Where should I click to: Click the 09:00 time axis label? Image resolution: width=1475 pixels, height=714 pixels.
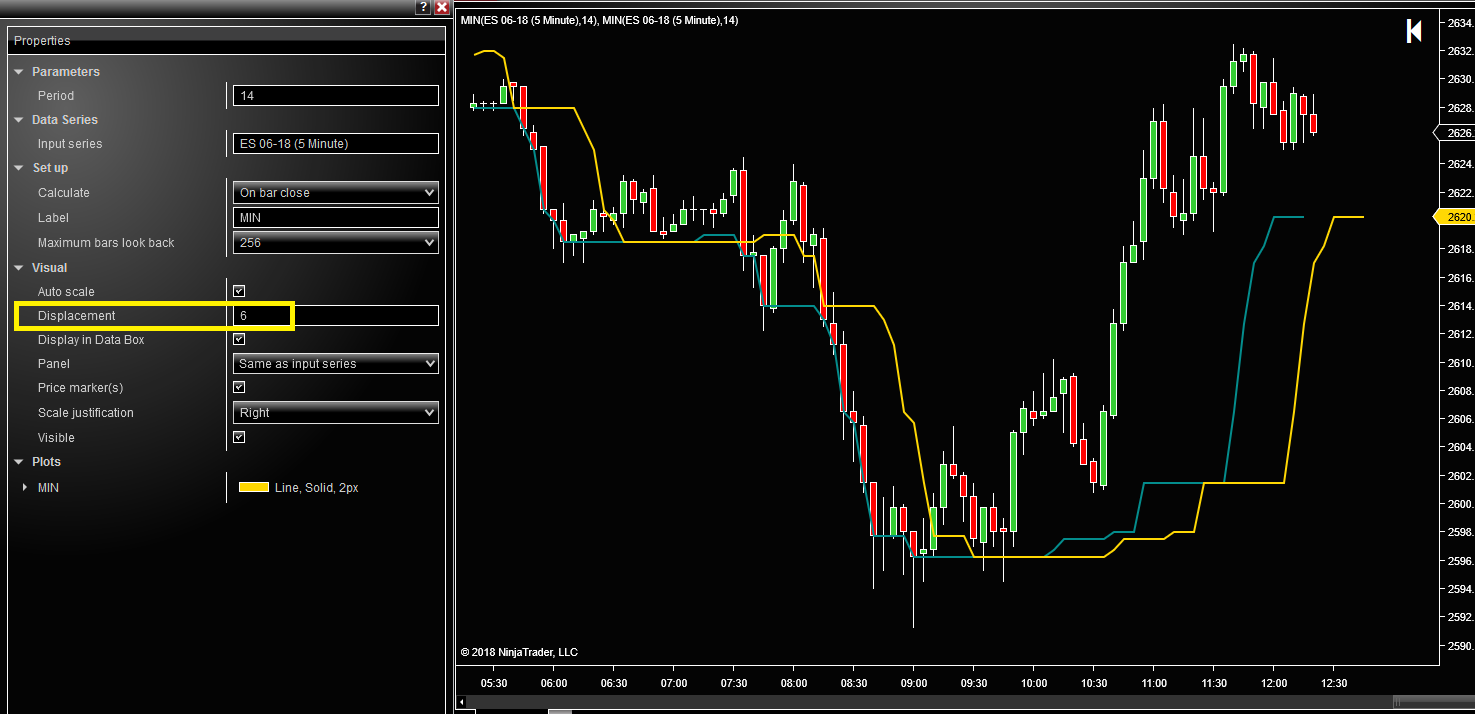[x=914, y=684]
